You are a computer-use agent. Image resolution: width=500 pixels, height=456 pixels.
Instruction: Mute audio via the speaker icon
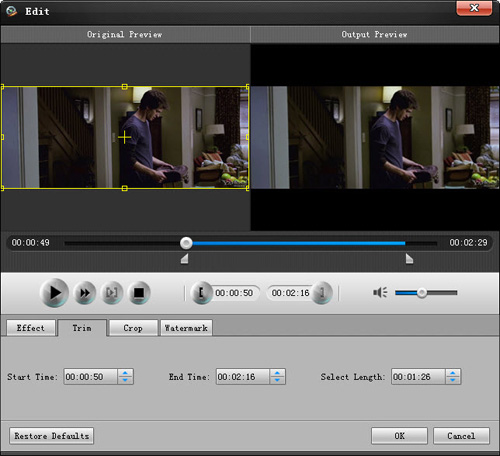point(380,293)
